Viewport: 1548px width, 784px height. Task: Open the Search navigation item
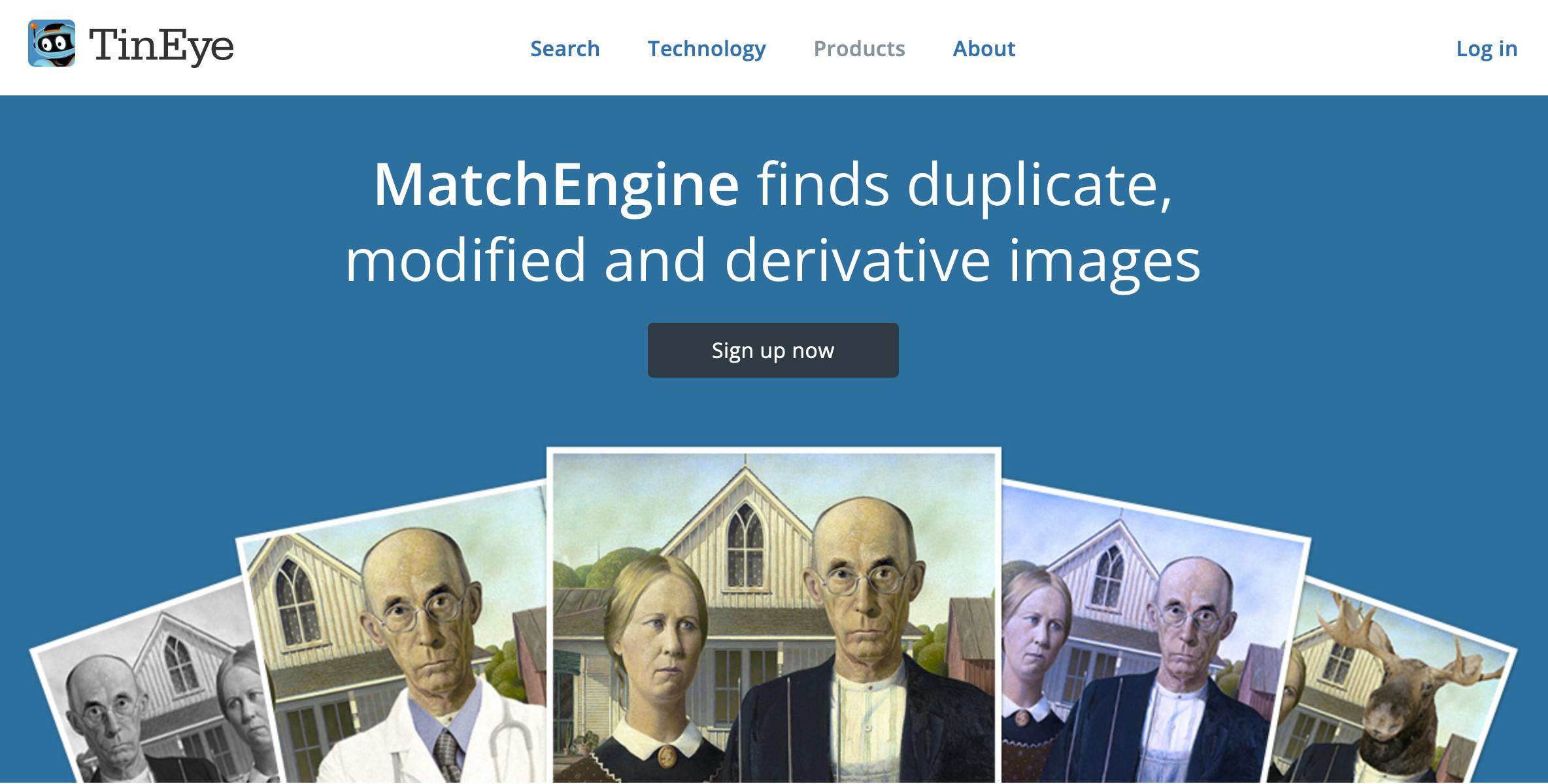click(565, 48)
